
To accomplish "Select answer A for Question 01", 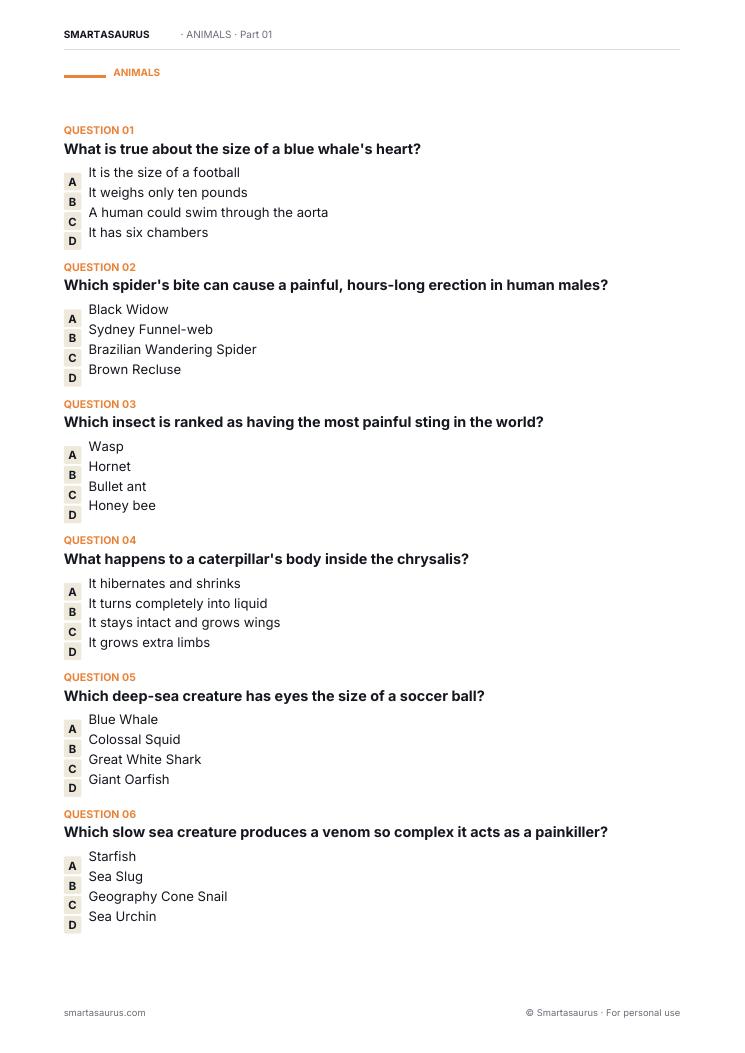I will coord(73,182).
